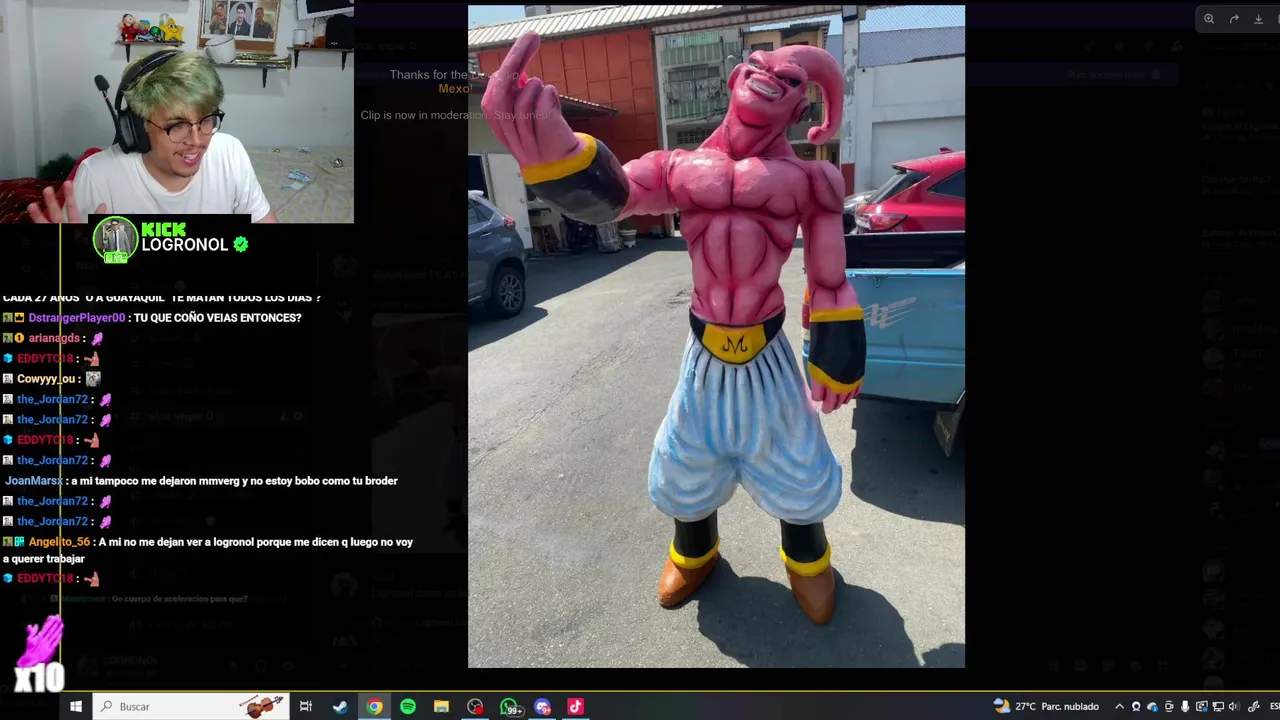Open TikTok app from the taskbar
1280x720 pixels.
(576, 706)
